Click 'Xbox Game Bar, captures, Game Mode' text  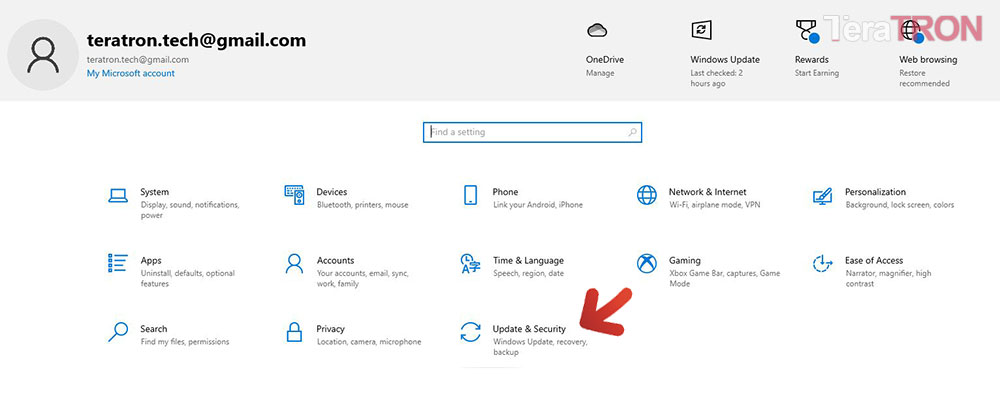click(724, 279)
